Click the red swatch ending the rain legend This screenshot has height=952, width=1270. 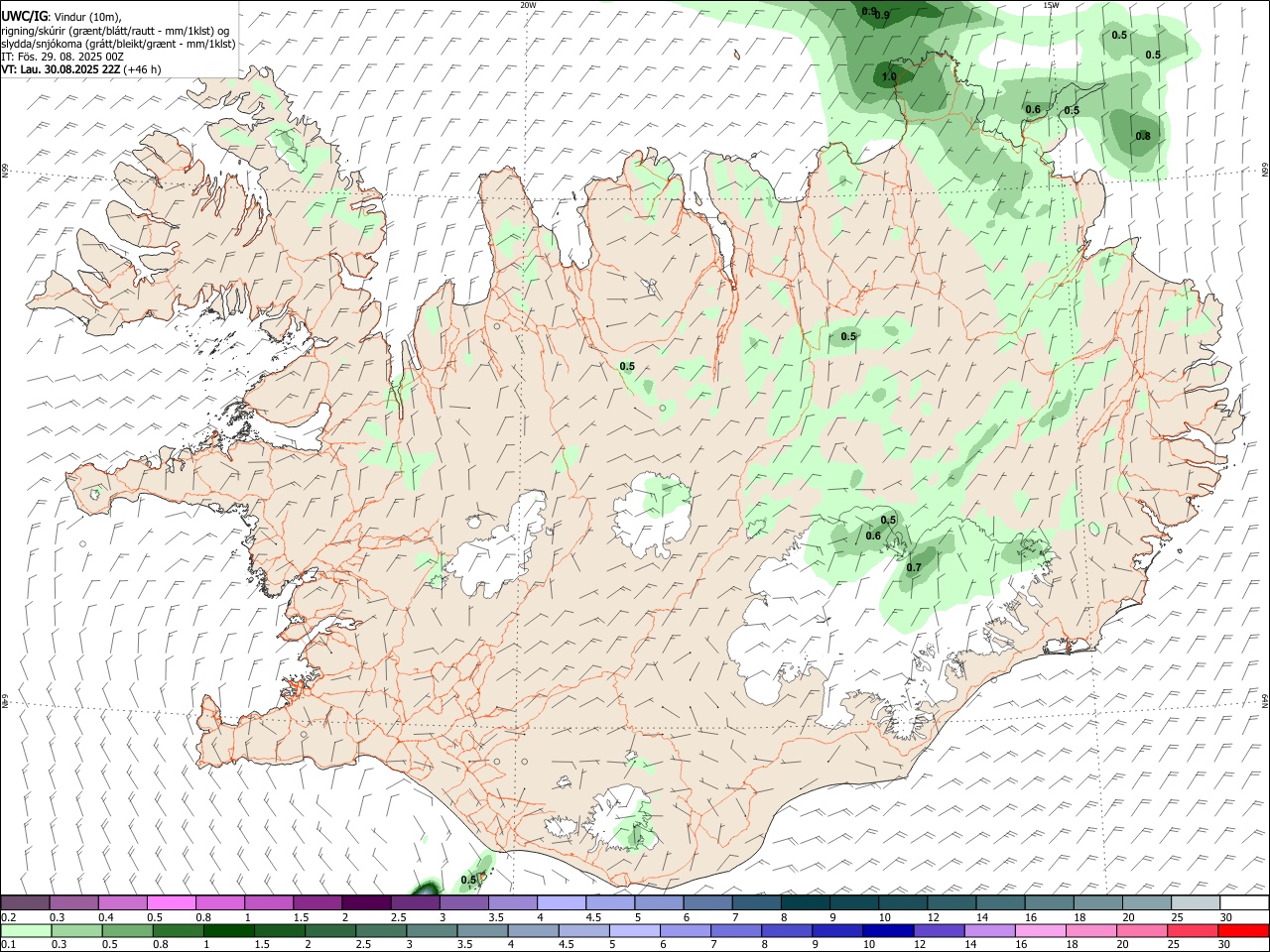(1243, 930)
